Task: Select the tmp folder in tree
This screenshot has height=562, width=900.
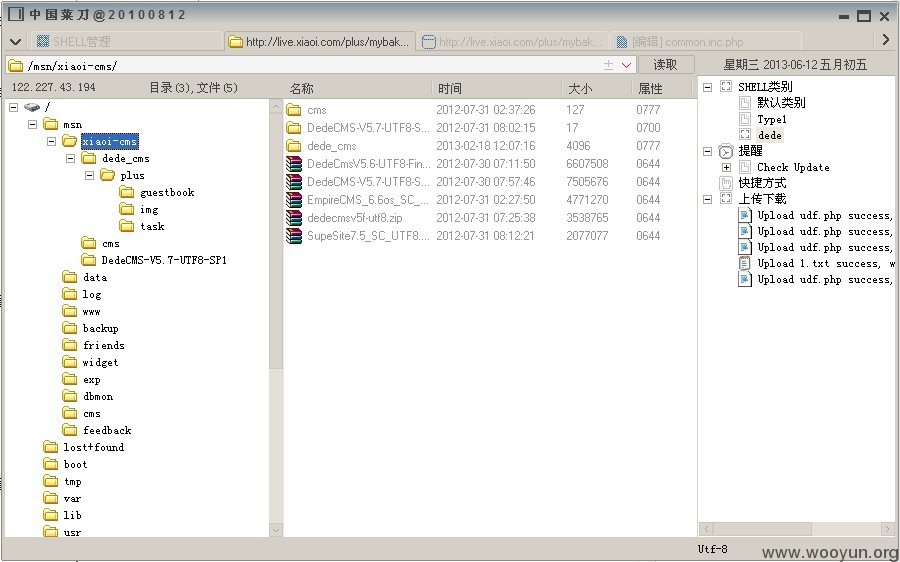Action: point(72,481)
